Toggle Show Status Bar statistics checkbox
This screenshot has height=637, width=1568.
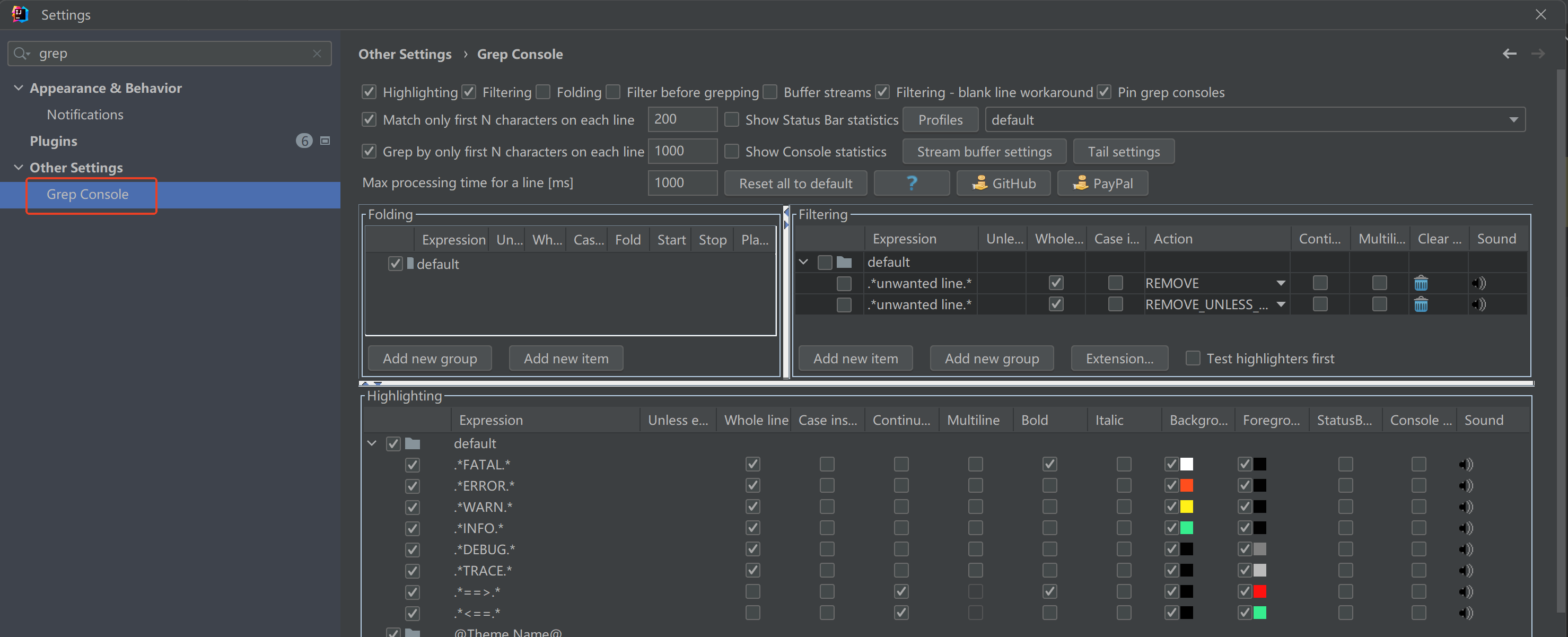(732, 119)
